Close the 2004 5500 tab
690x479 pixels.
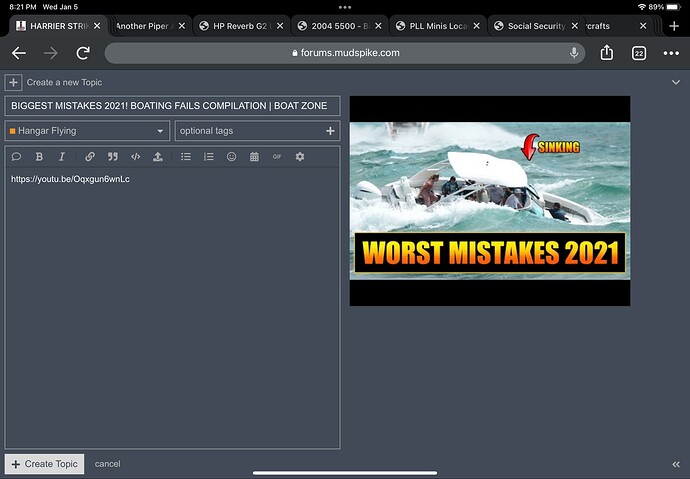[378, 26]
